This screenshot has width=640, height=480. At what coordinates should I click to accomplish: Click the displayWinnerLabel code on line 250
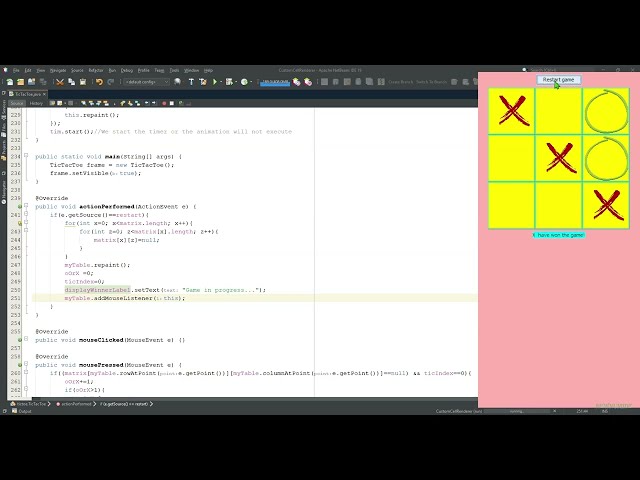pyautogui.click(x=98, y=290)
